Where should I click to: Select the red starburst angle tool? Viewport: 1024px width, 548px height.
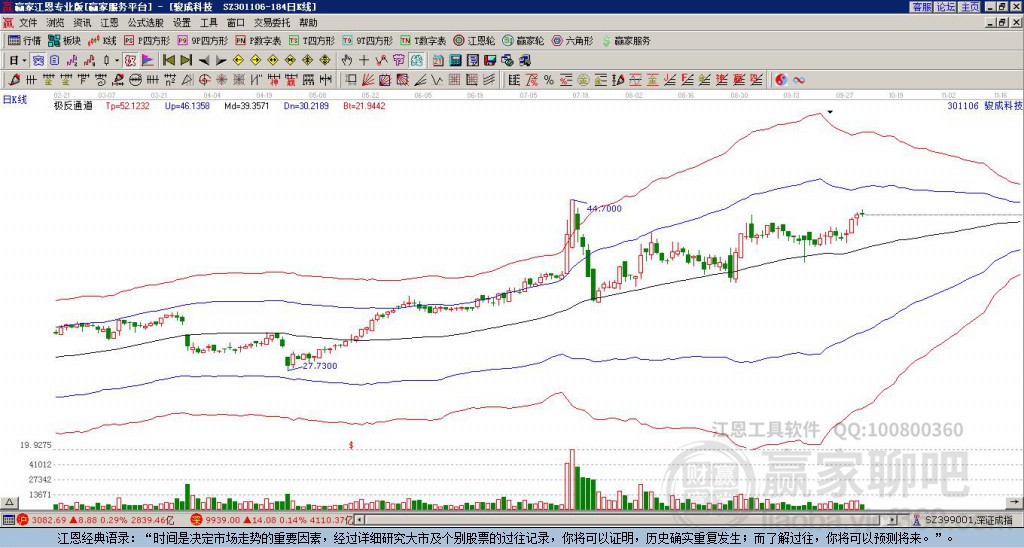pyautogui.click(x=221, y=80)
